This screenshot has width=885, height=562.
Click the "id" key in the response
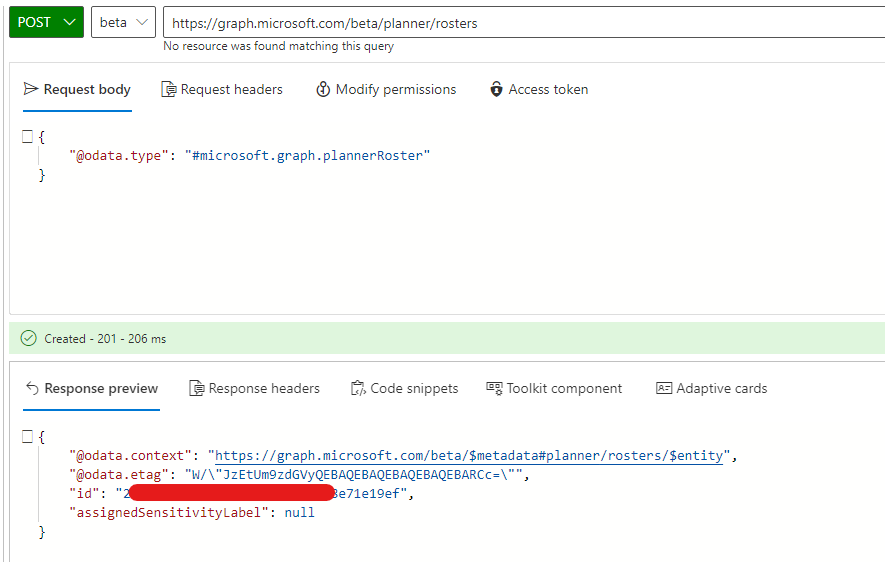84,494
